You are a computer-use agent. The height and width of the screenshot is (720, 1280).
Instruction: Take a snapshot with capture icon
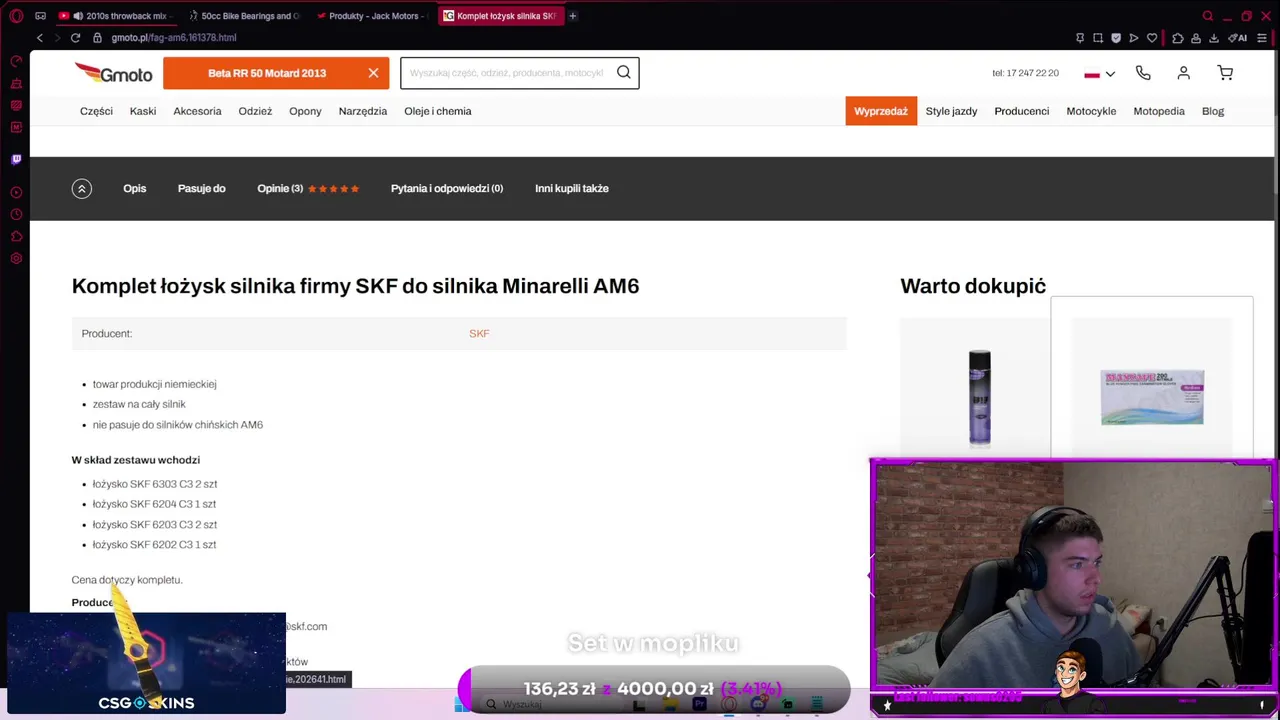(x=1098, y=38)
